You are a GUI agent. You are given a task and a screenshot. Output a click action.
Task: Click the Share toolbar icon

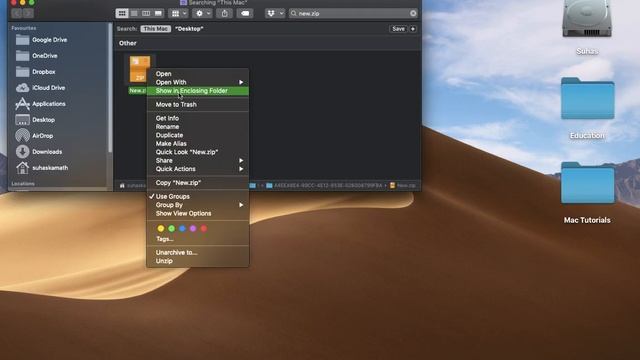click(224, 13)
